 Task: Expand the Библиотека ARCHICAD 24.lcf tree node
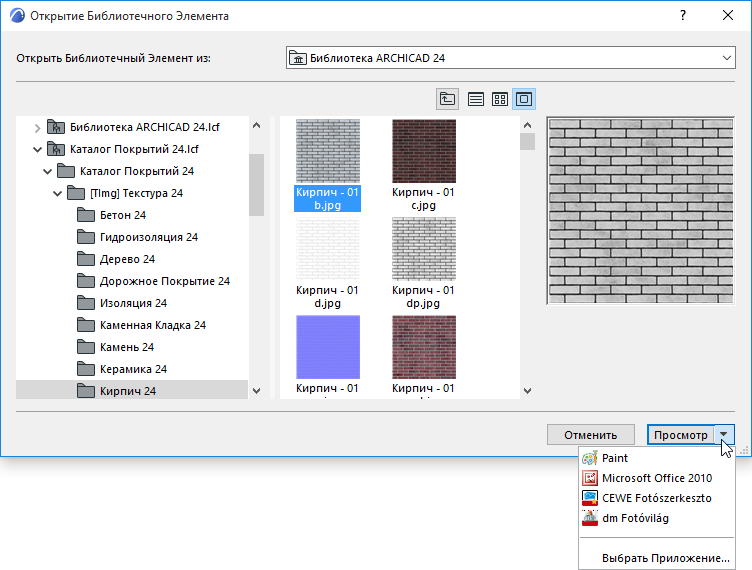tap(38, 127)
